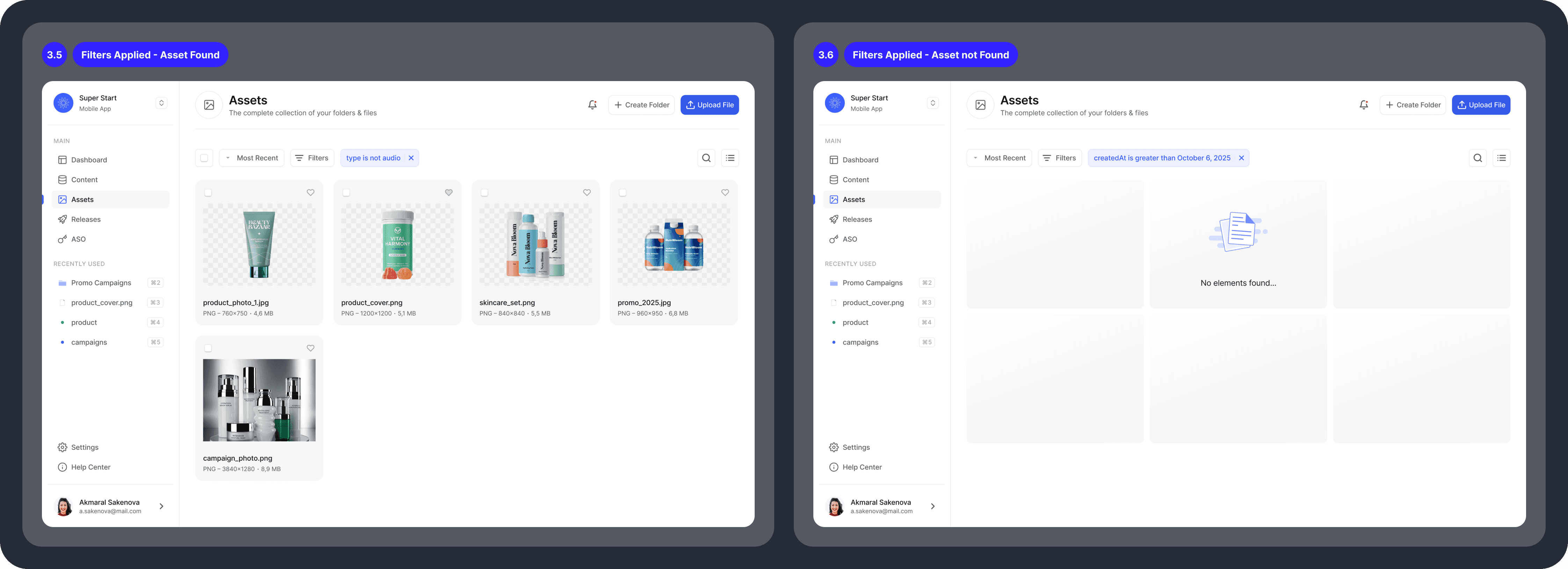Open the Filters panel
1568x569 pixels.
tap(312, 157)
